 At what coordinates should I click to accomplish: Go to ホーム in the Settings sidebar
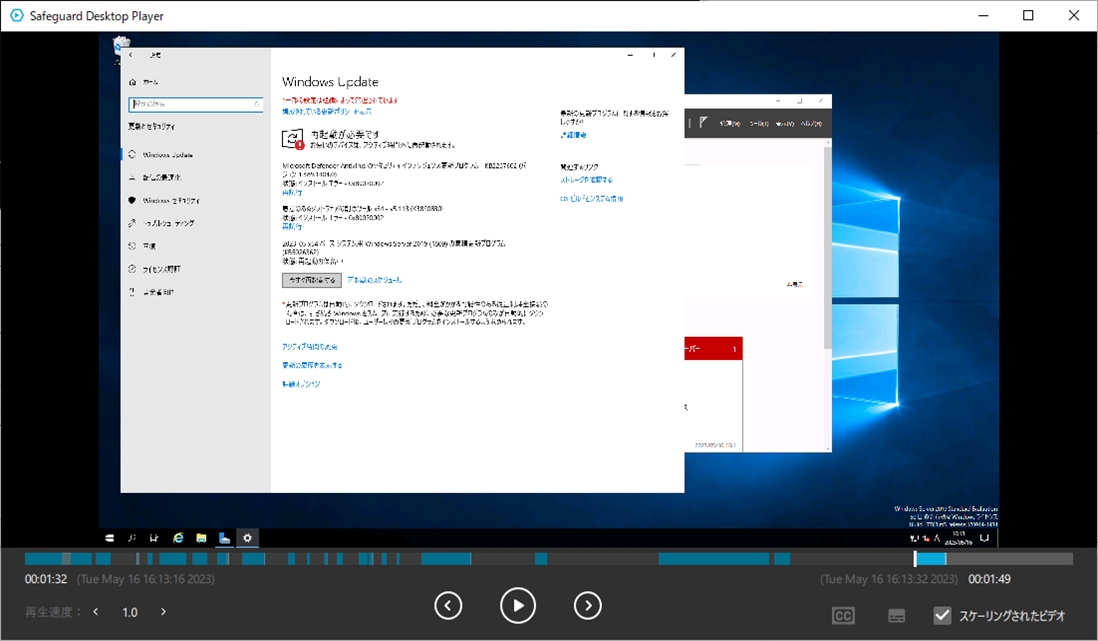(x=144, y=82)
